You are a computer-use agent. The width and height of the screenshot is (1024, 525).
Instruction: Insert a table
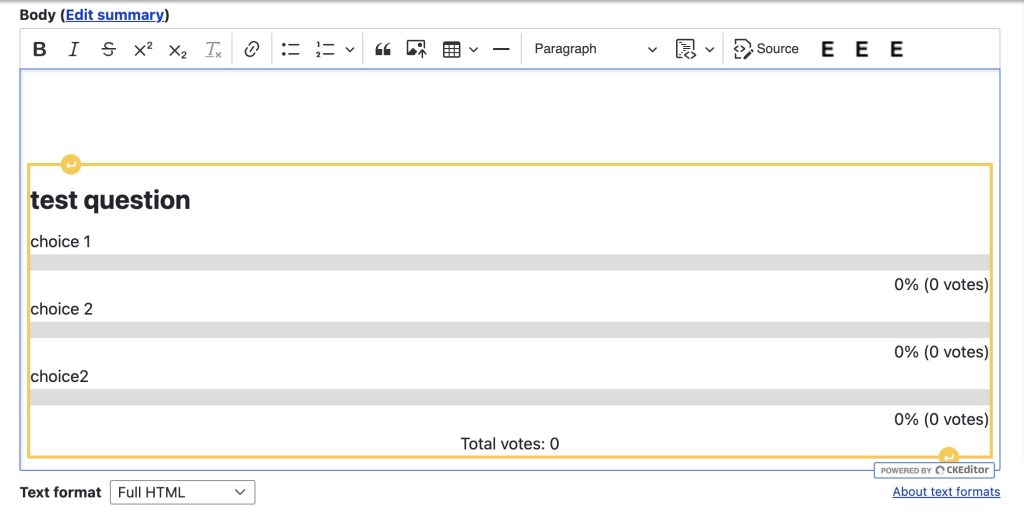coord(451,49)
